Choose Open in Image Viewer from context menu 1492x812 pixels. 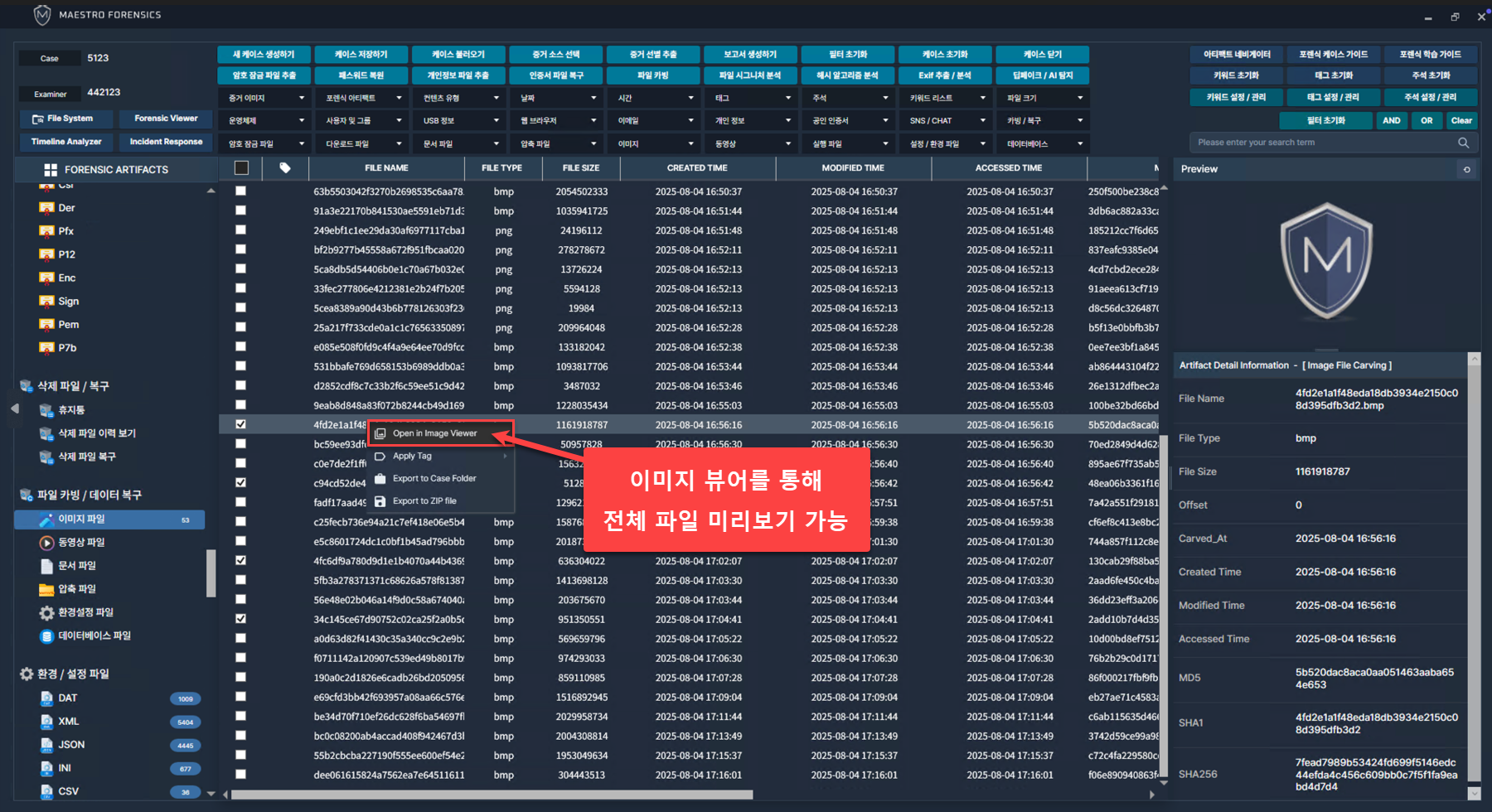(x=434, y=433)
